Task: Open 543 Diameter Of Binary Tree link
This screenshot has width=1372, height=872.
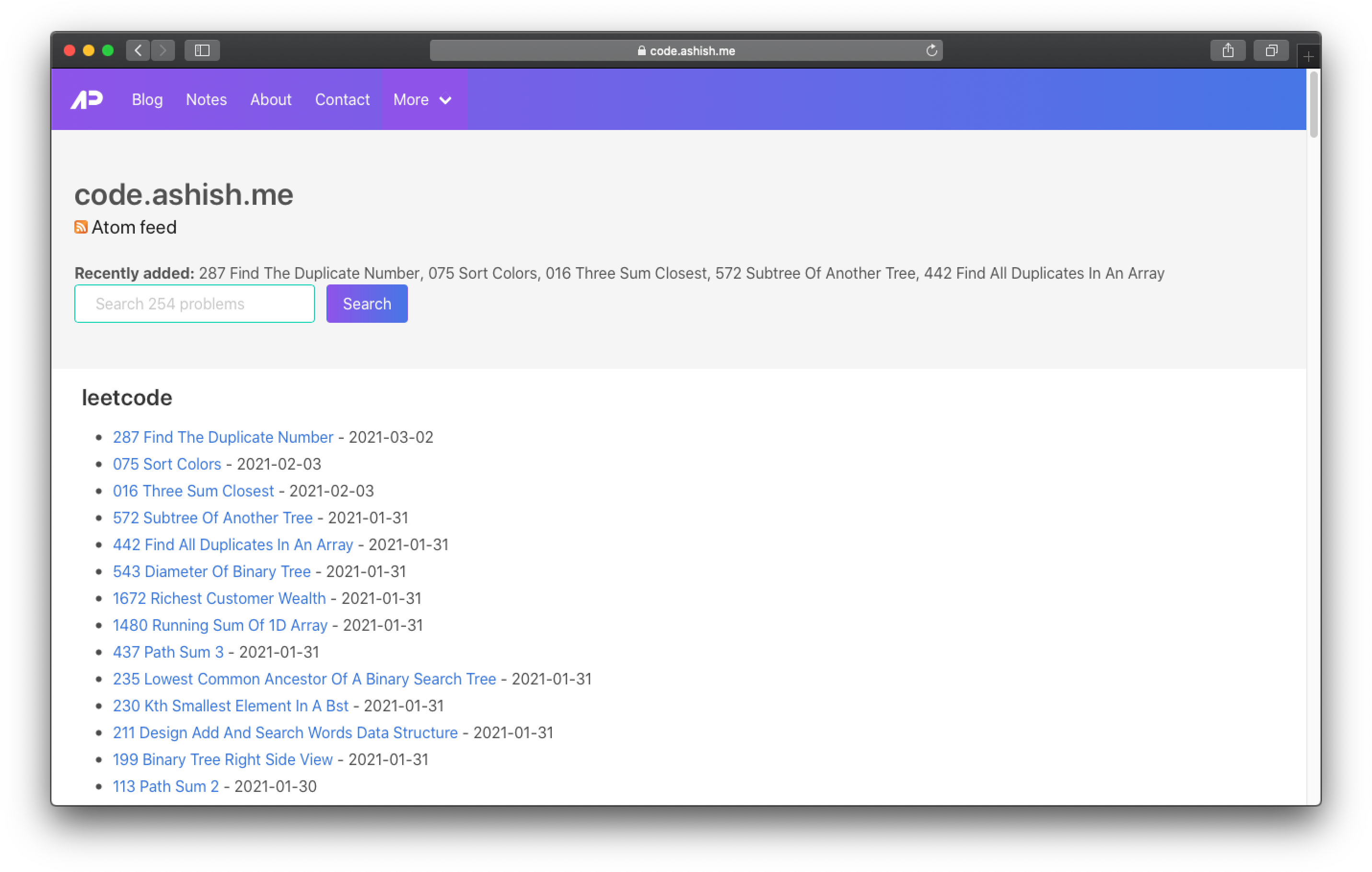Action: click(211, 572)
